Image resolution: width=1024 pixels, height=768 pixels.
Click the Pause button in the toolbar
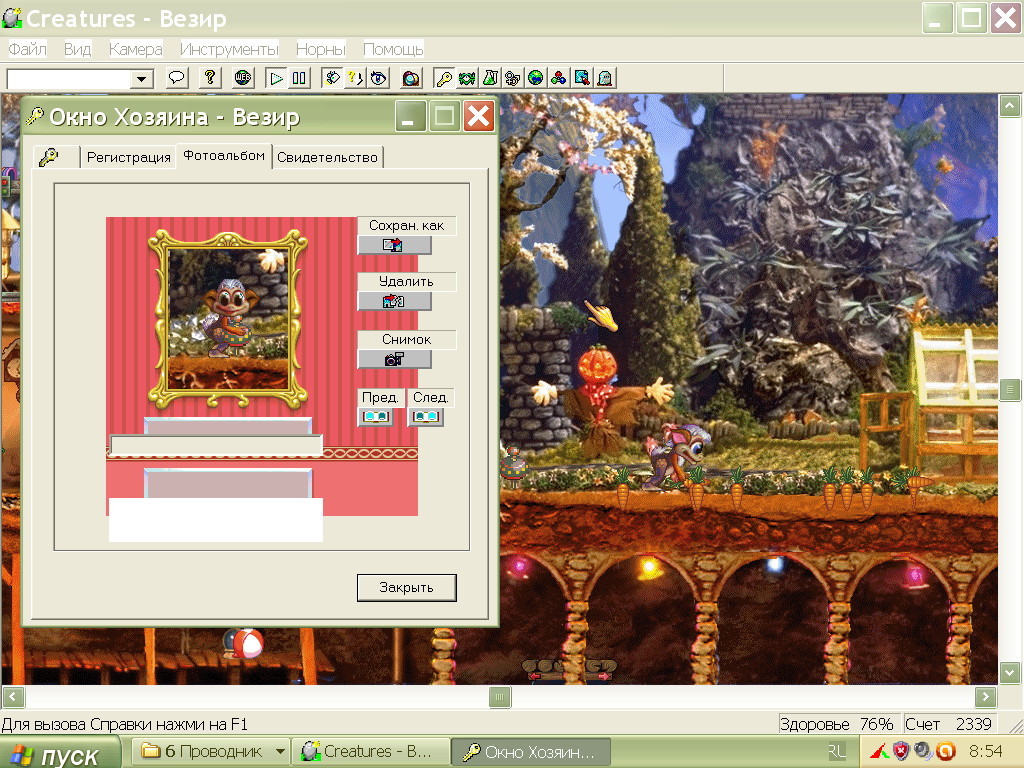pyautogui.click(x=299, y=78)
